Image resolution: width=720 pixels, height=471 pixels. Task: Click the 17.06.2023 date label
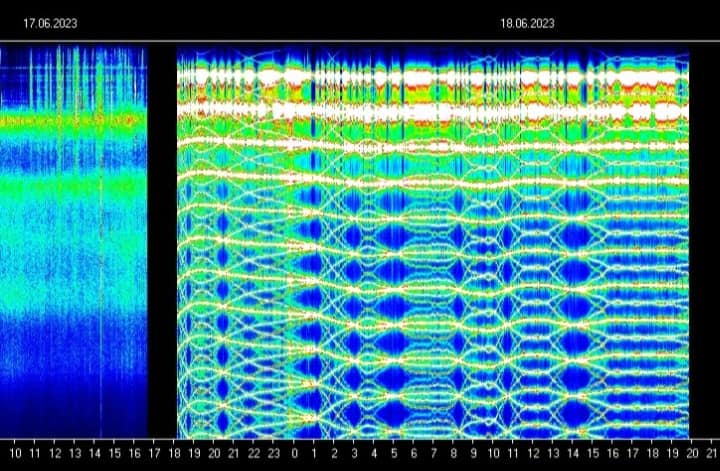50,23
